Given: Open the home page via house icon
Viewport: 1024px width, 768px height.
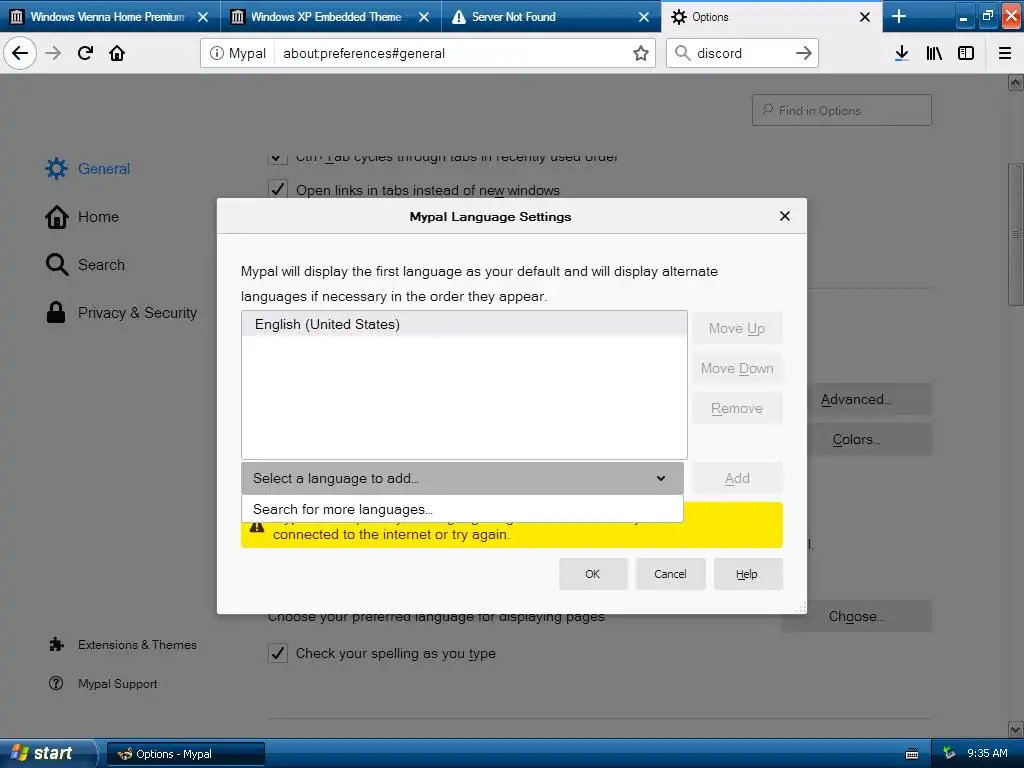Looking at the screenshot, I should coord(117,53).
